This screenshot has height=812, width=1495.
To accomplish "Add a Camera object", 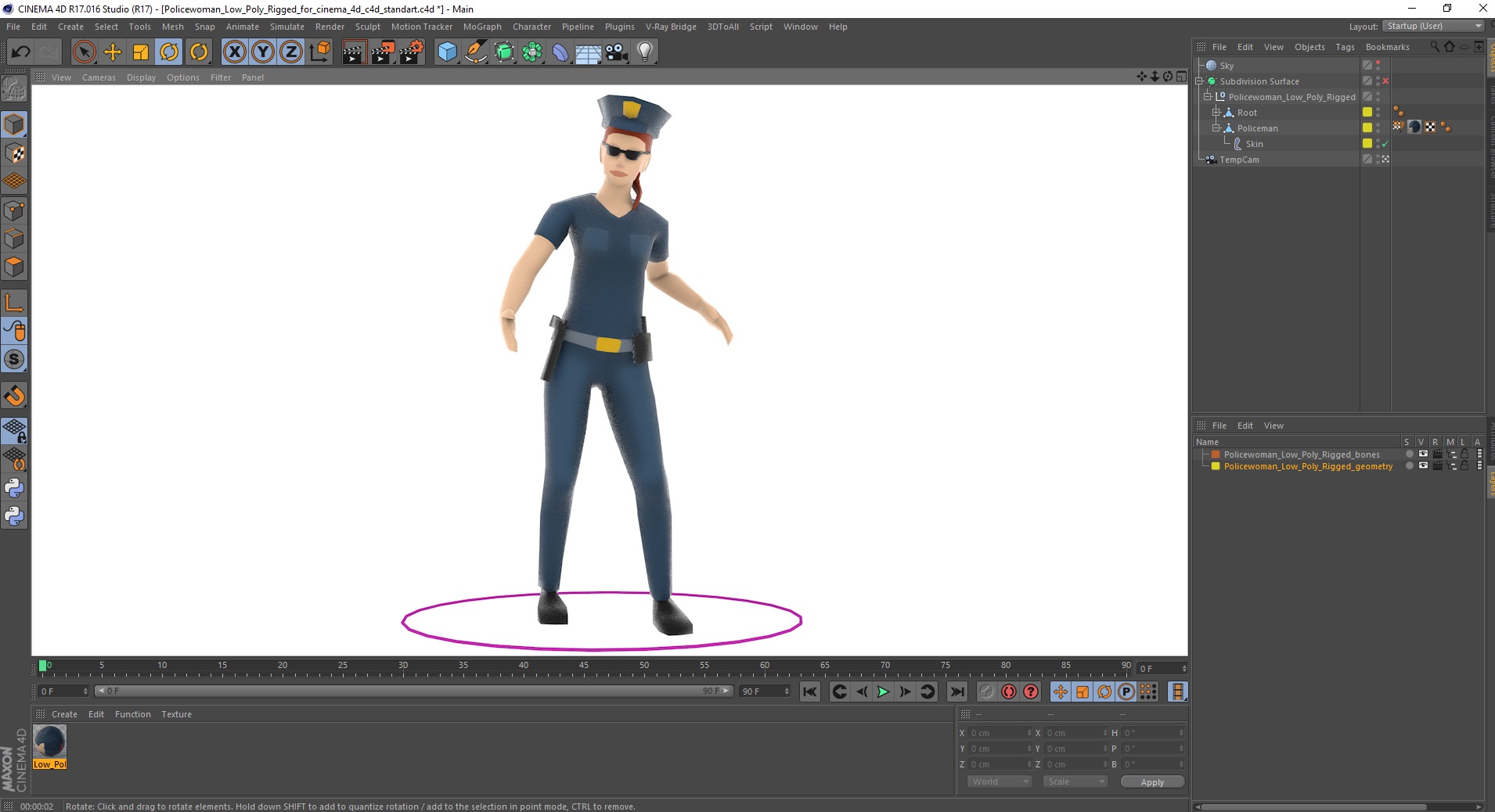I will (617, 52).
